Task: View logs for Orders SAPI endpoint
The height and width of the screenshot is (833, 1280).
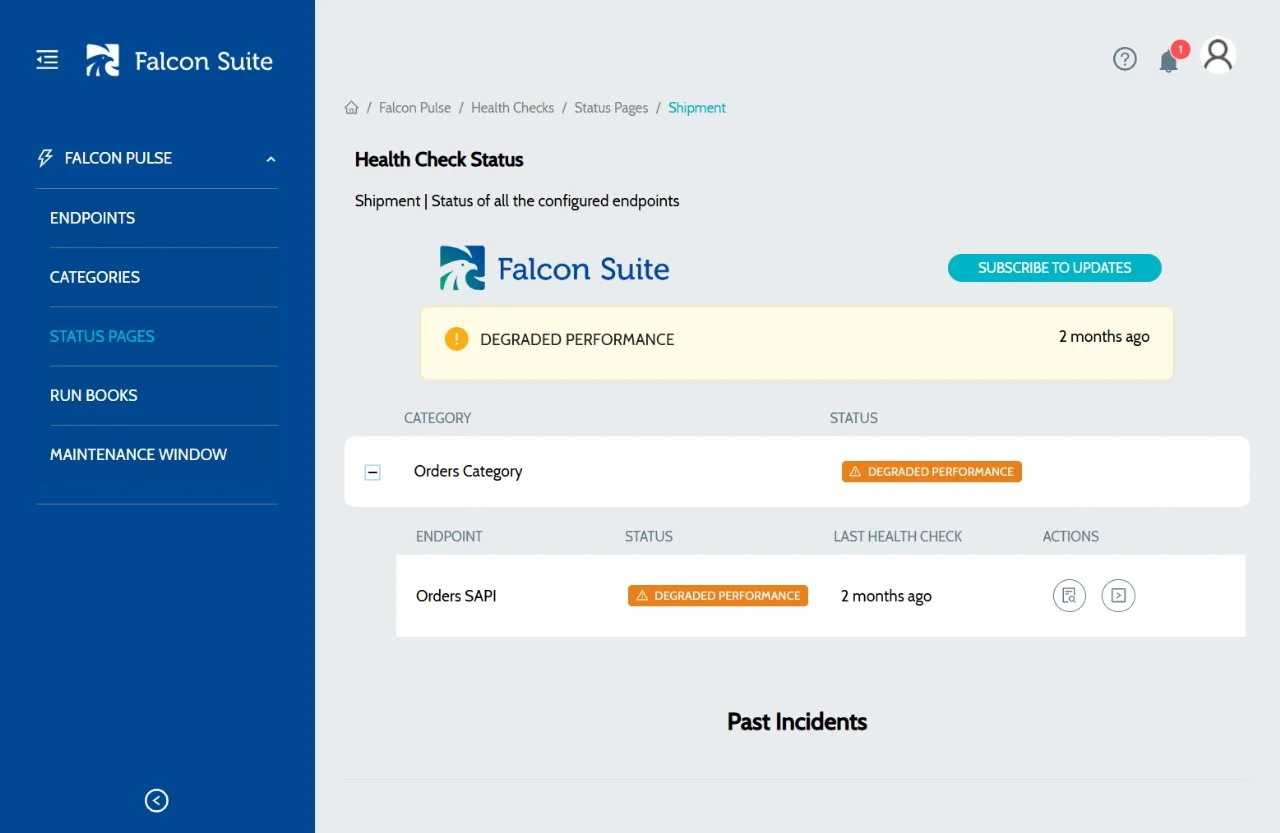Action: point(1069,595)
